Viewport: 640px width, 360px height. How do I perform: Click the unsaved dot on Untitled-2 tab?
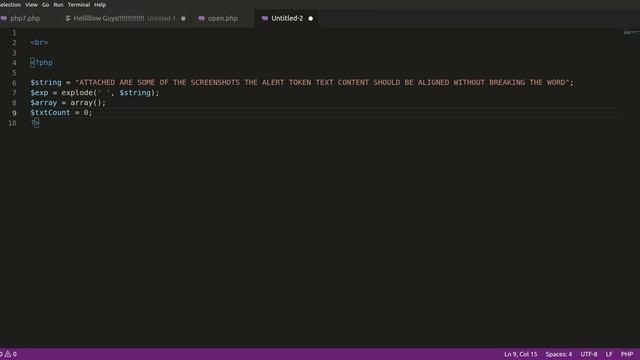point(311,18)
